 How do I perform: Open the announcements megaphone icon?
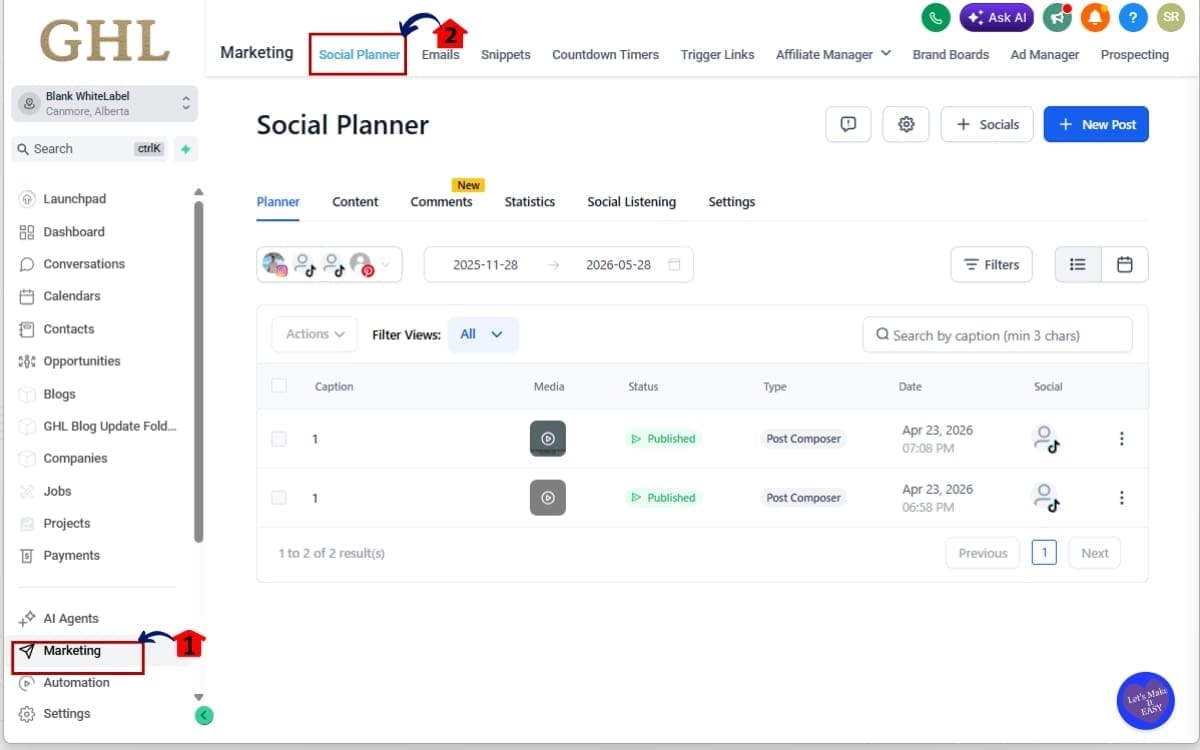pos(1057,17)
